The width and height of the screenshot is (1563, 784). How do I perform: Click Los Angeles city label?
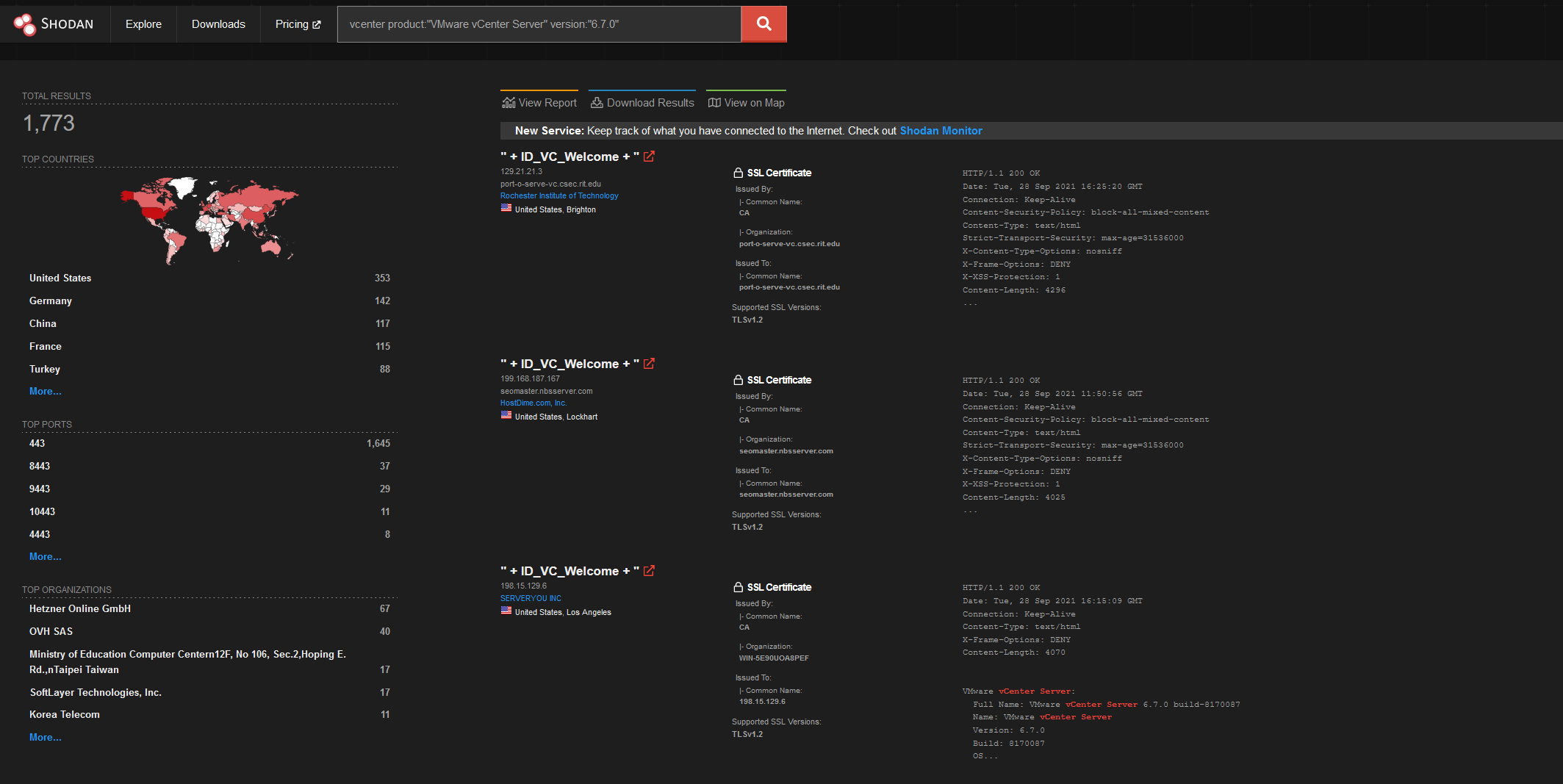point(589,612)
